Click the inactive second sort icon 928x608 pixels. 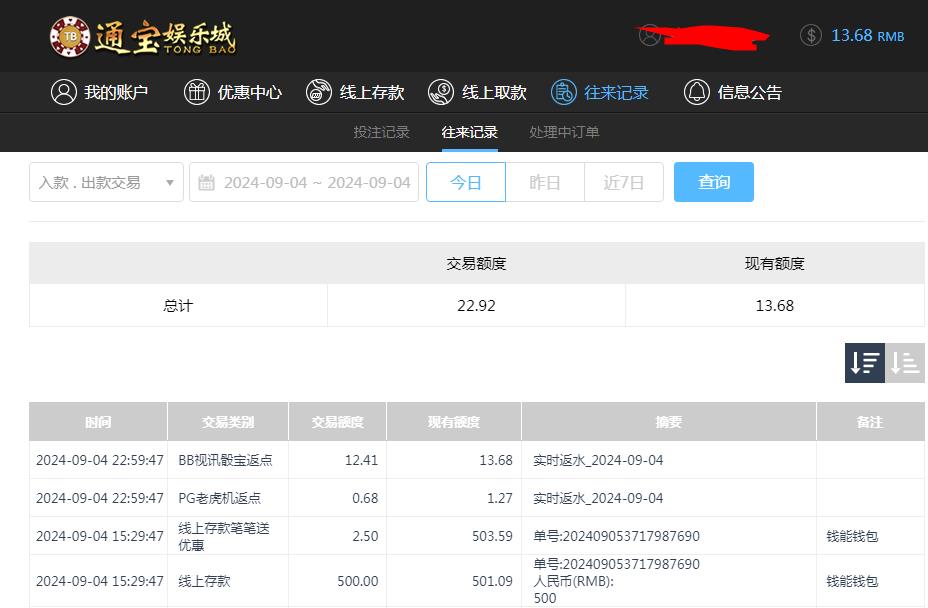[905, 363]
